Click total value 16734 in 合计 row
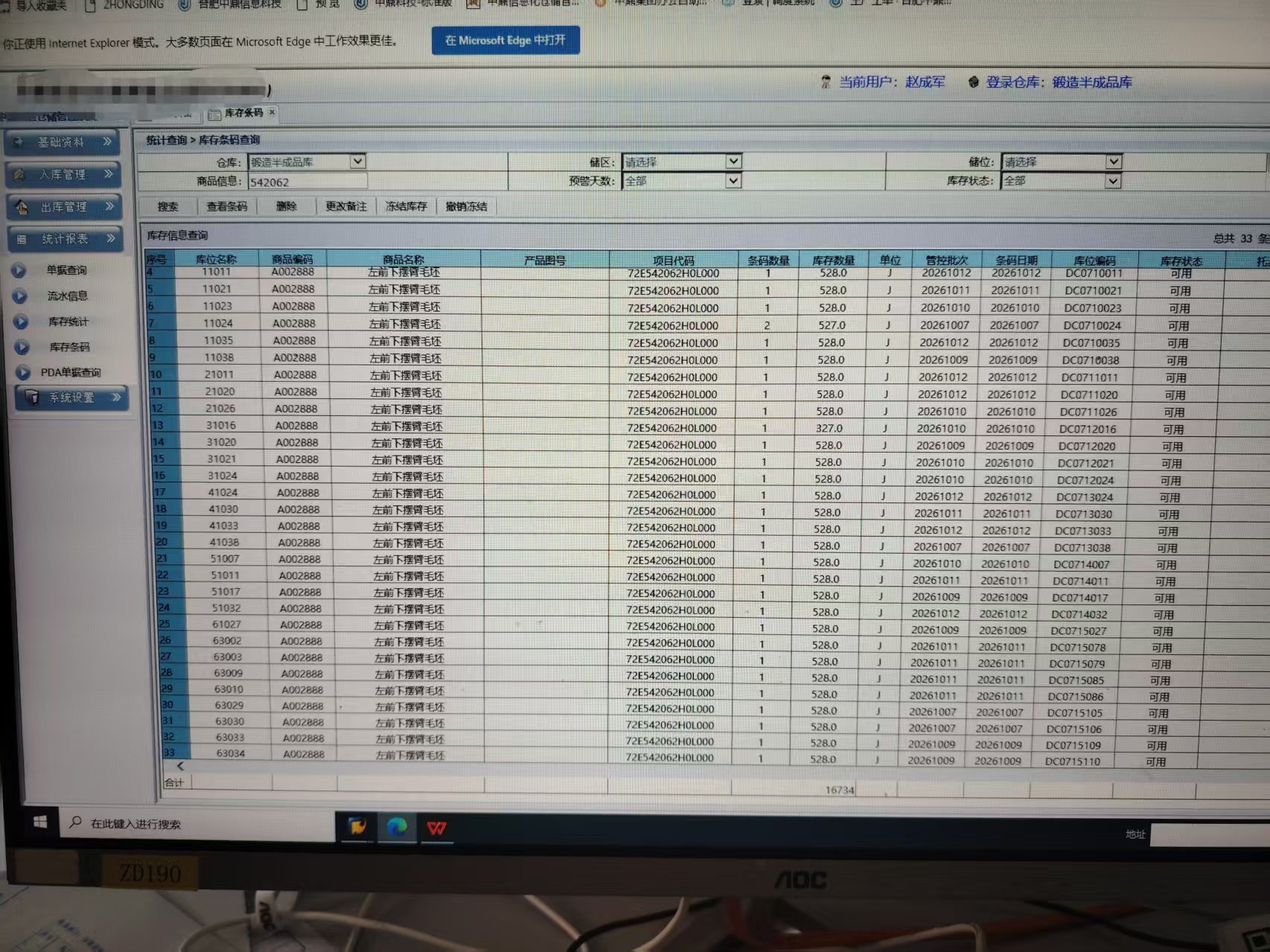The image size is (1270, 952). click(x=839, y=790)
